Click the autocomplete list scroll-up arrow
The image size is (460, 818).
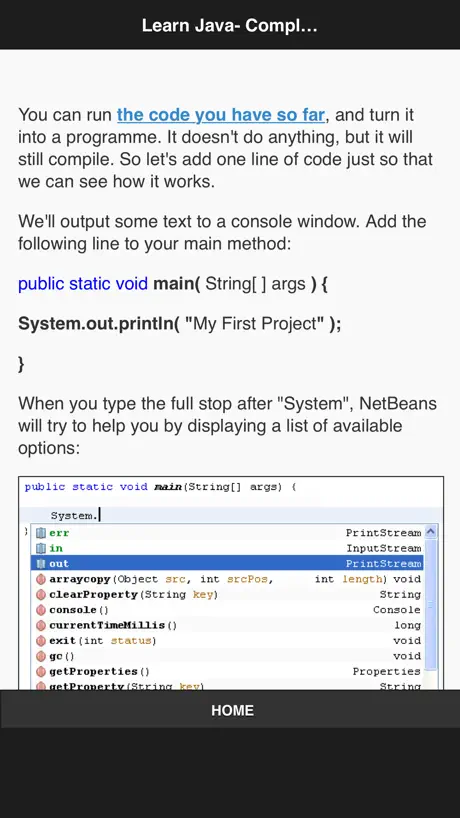[x=431, y=532]
